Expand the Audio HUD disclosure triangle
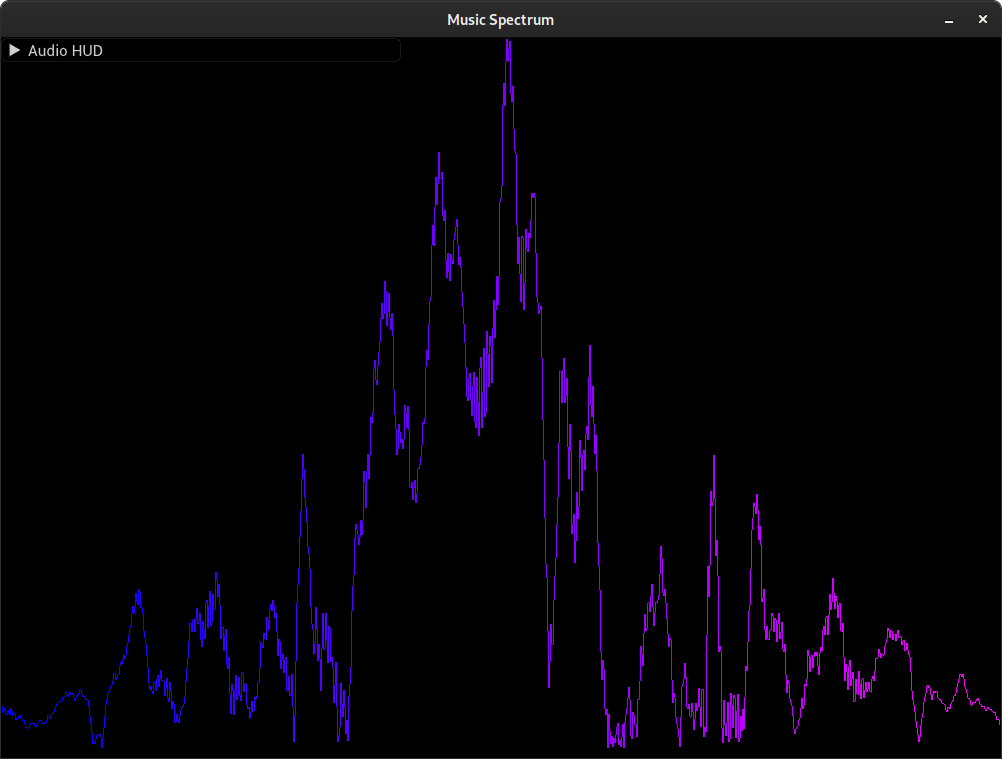The height and width of the screenshot is (759, 1002). coord(15,50)
